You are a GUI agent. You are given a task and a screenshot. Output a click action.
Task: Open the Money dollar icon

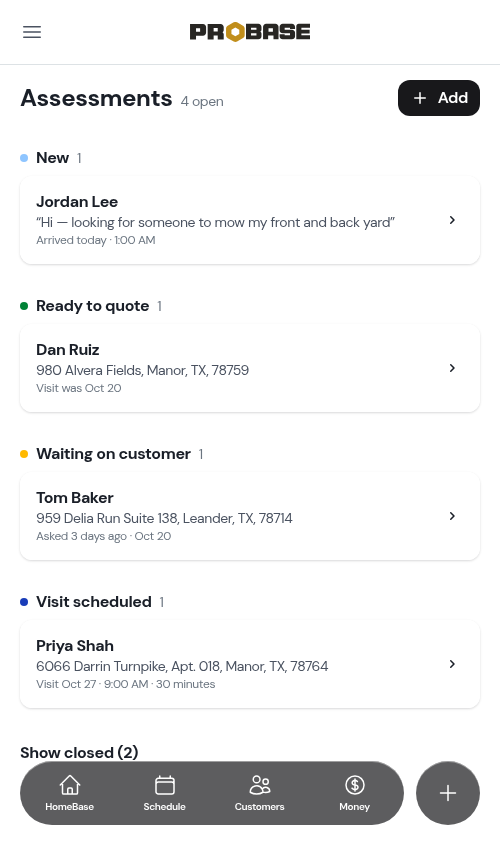[355, 785]
